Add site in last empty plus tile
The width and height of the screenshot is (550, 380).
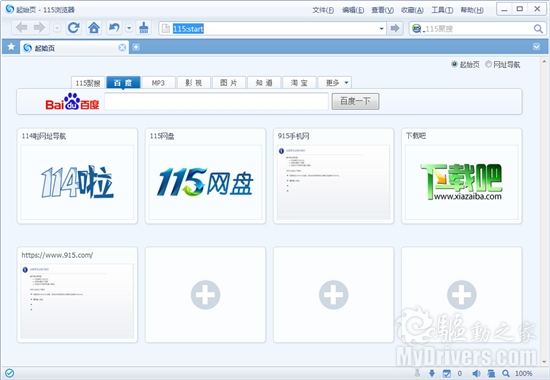click(462, 295)
